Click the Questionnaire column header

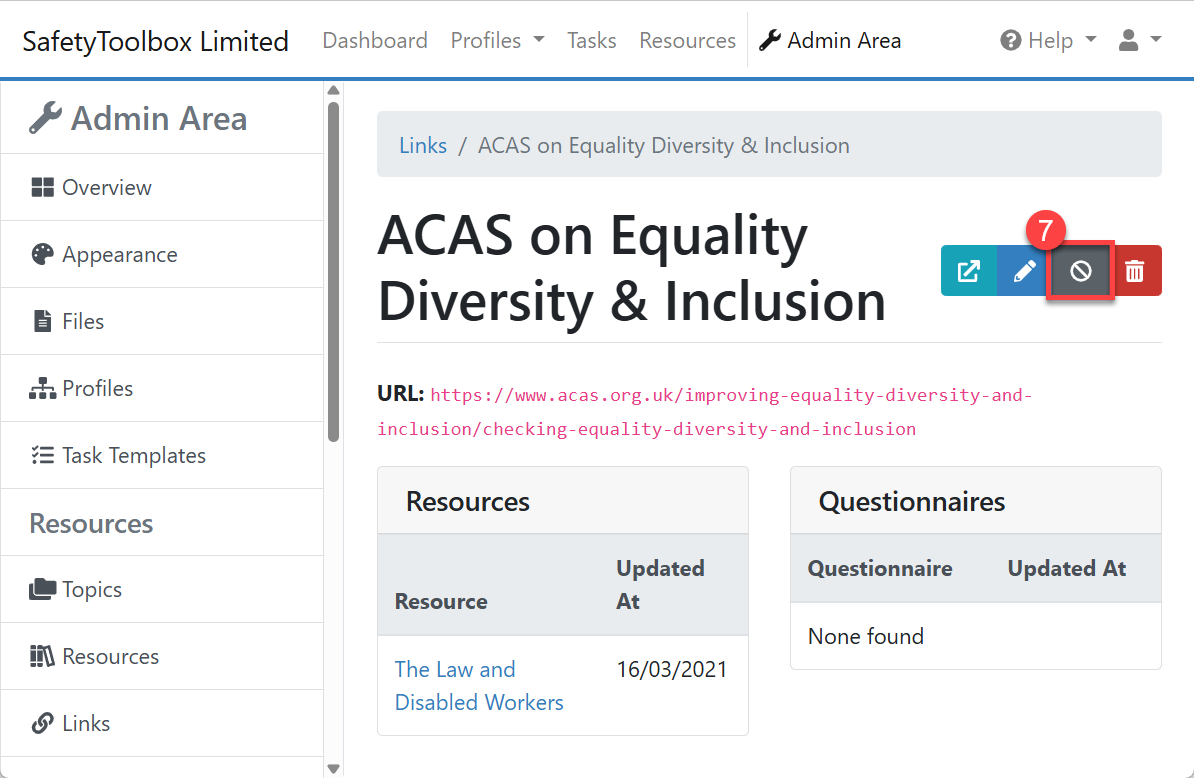click(x=880, y=568)
